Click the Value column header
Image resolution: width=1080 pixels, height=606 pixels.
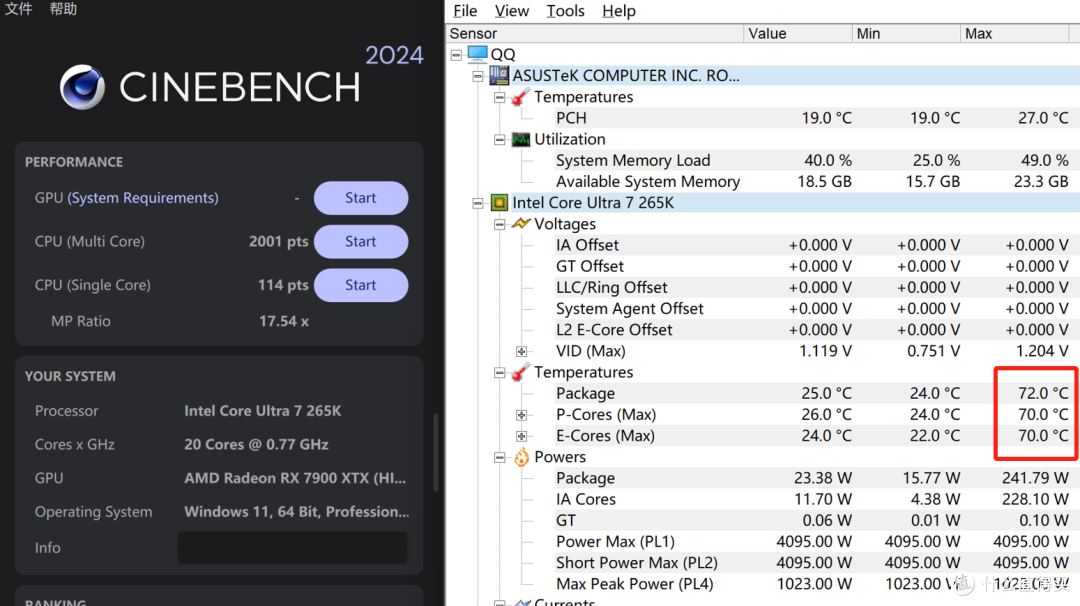(x=798, y=33)
